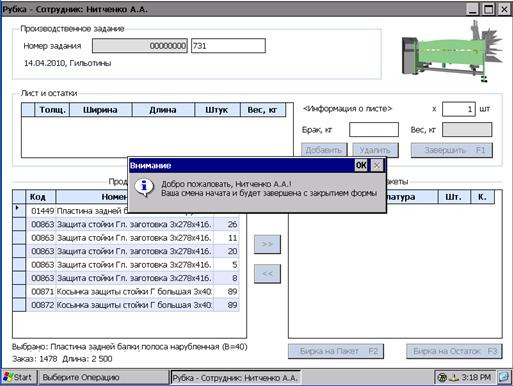This screenshot has height=386, width=513.
Task: Click the >> move-right button
Action: click(x=267, y=244)
